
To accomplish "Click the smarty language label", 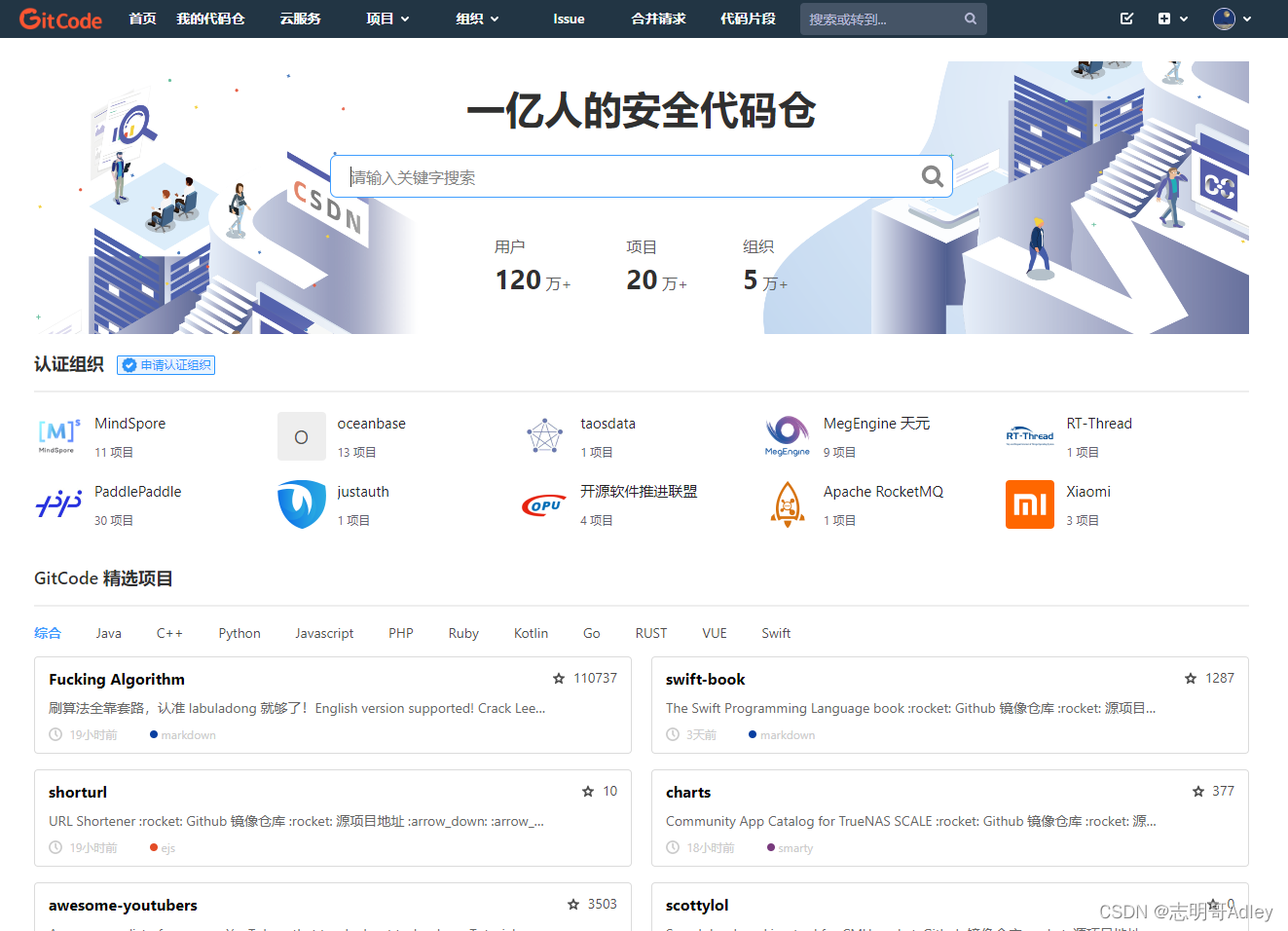I will tap(795, 848).
